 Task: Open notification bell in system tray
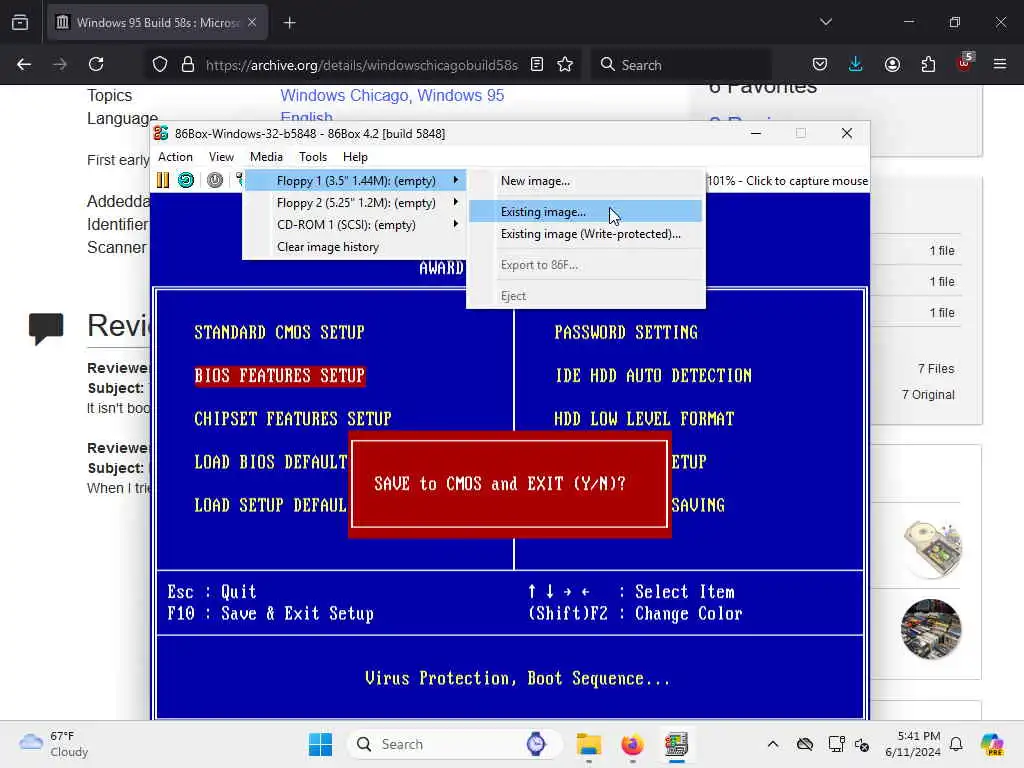pos(956,744)
